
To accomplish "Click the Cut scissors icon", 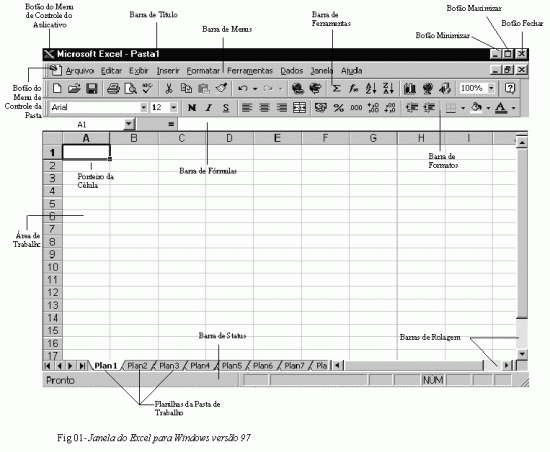I will tap(169, 88).
